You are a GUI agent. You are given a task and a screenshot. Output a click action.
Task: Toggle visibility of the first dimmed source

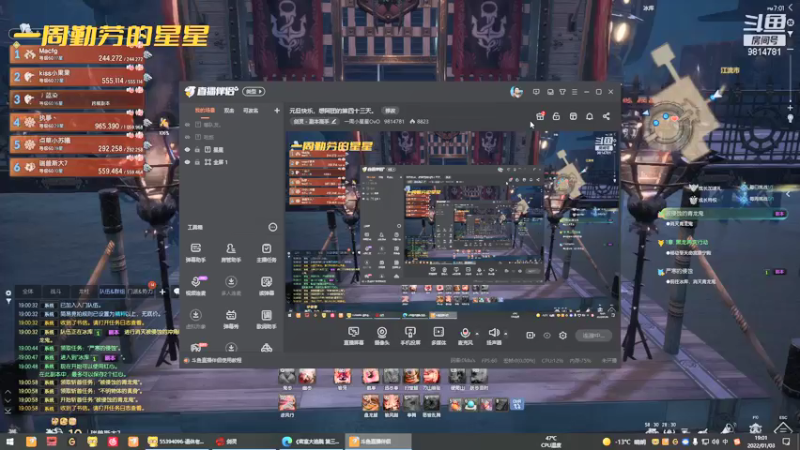click(x=187, y=124)
